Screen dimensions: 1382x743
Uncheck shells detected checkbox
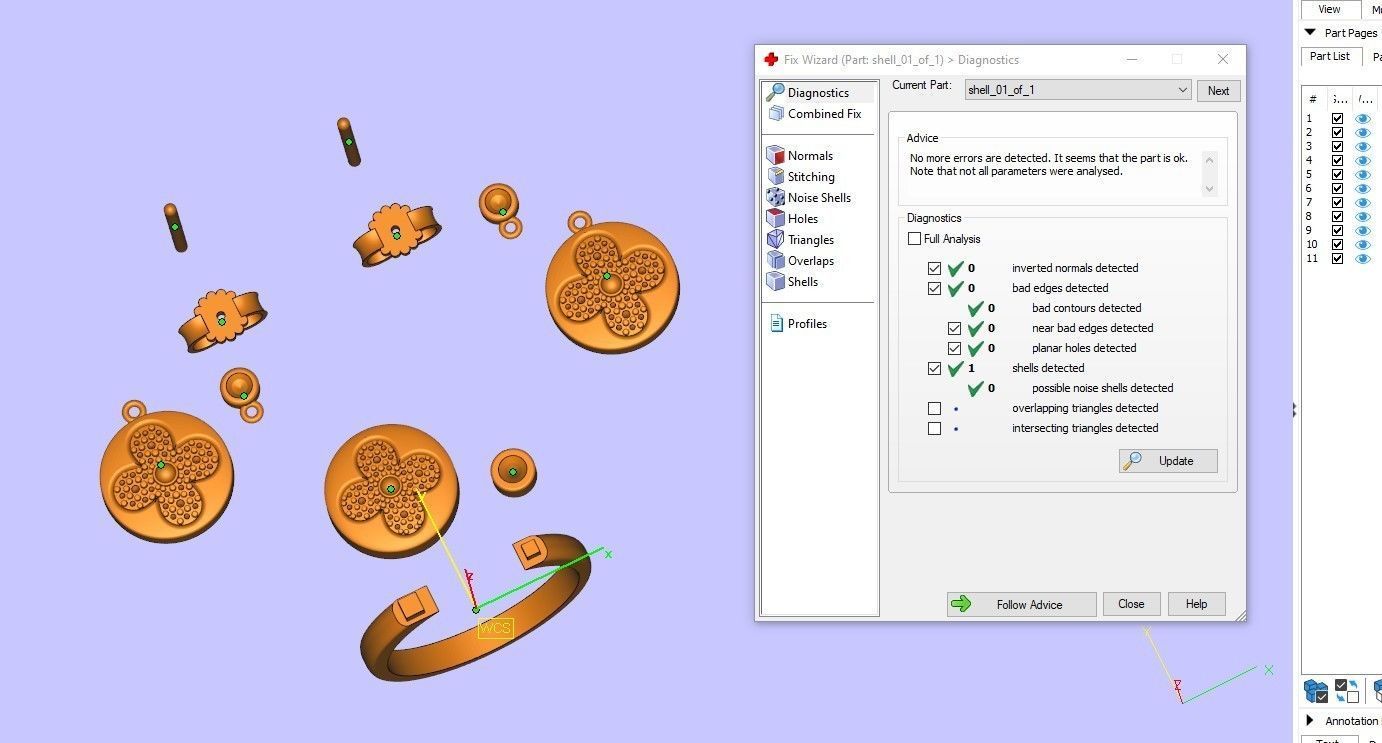click(x=934, y=368)
